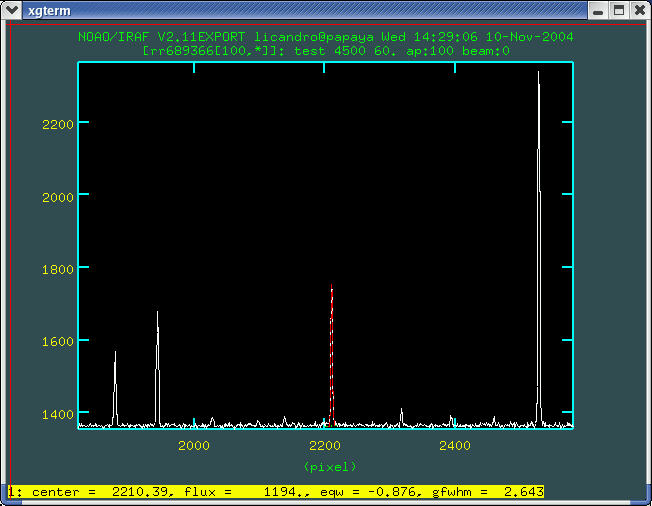
Task: Click the 2400 x-axis tick label
Action: point(455,446)
